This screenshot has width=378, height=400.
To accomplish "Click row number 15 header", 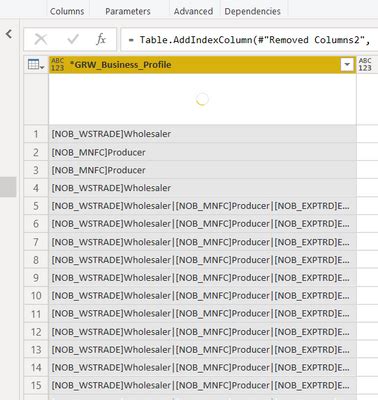I will point(36,386).
